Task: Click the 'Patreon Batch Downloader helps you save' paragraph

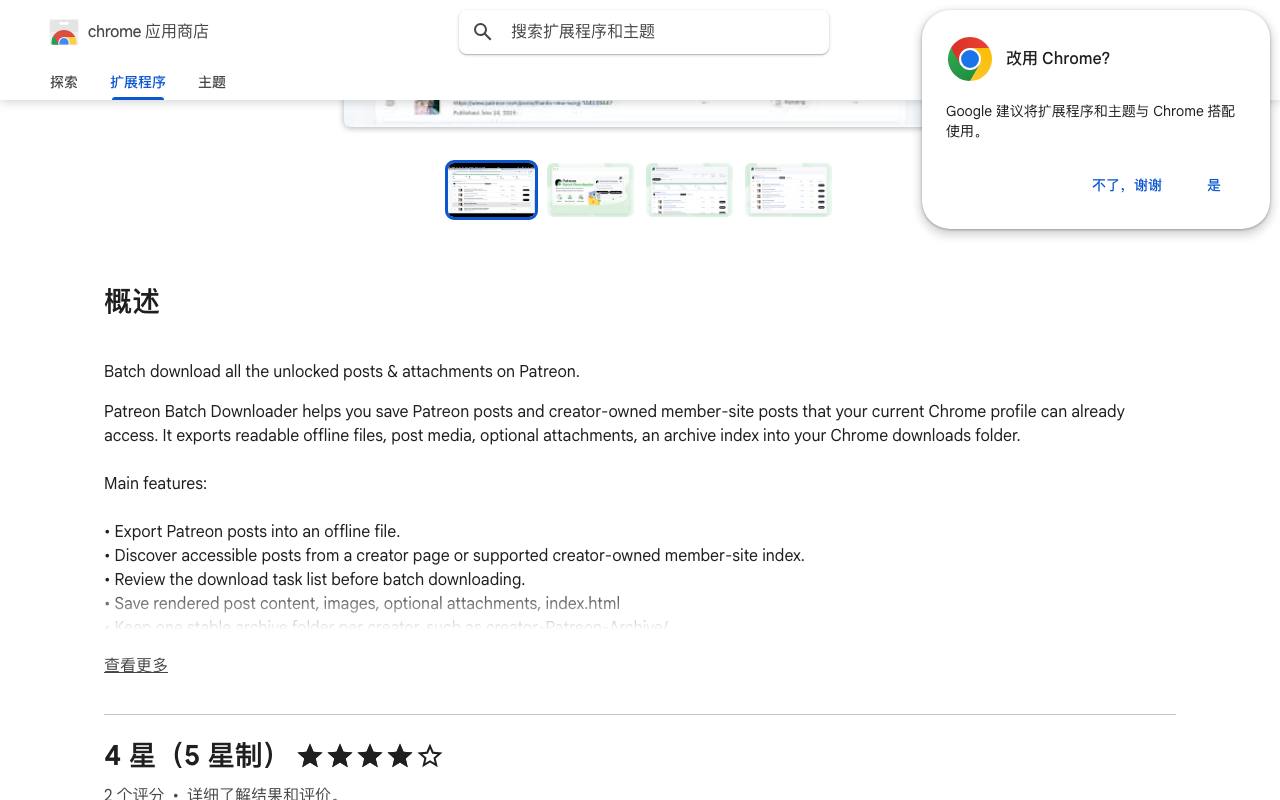Action: click(614, 424)
